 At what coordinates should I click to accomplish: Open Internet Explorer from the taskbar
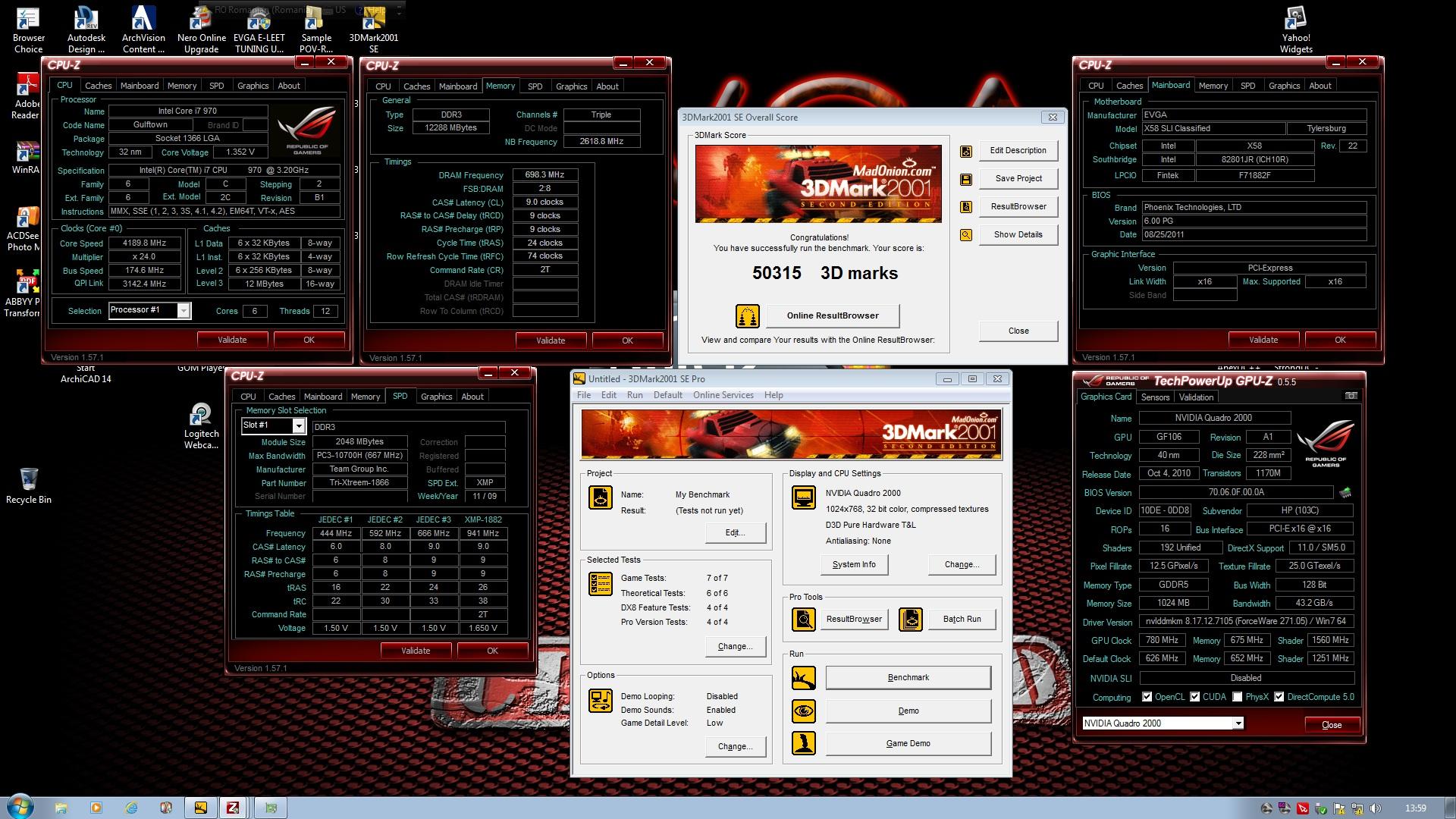click(x=131, y=808)
